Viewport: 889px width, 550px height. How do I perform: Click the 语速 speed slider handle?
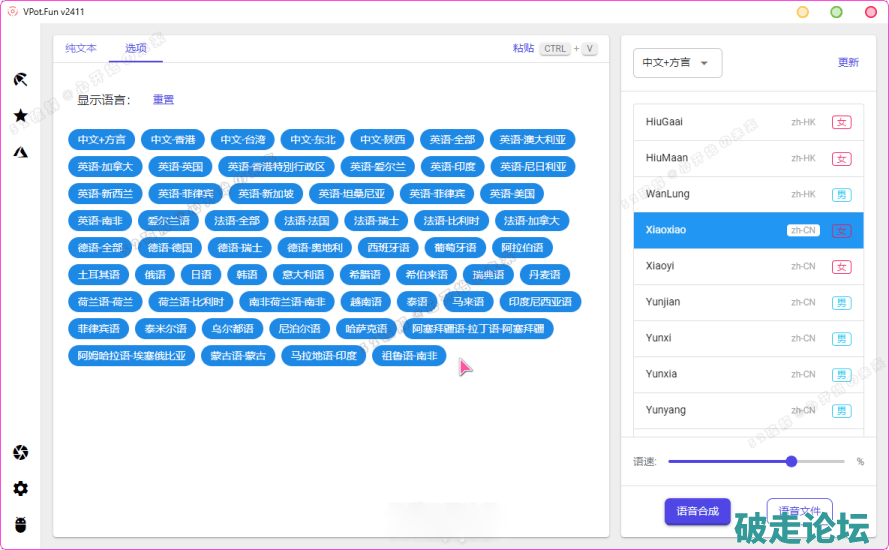791,462
